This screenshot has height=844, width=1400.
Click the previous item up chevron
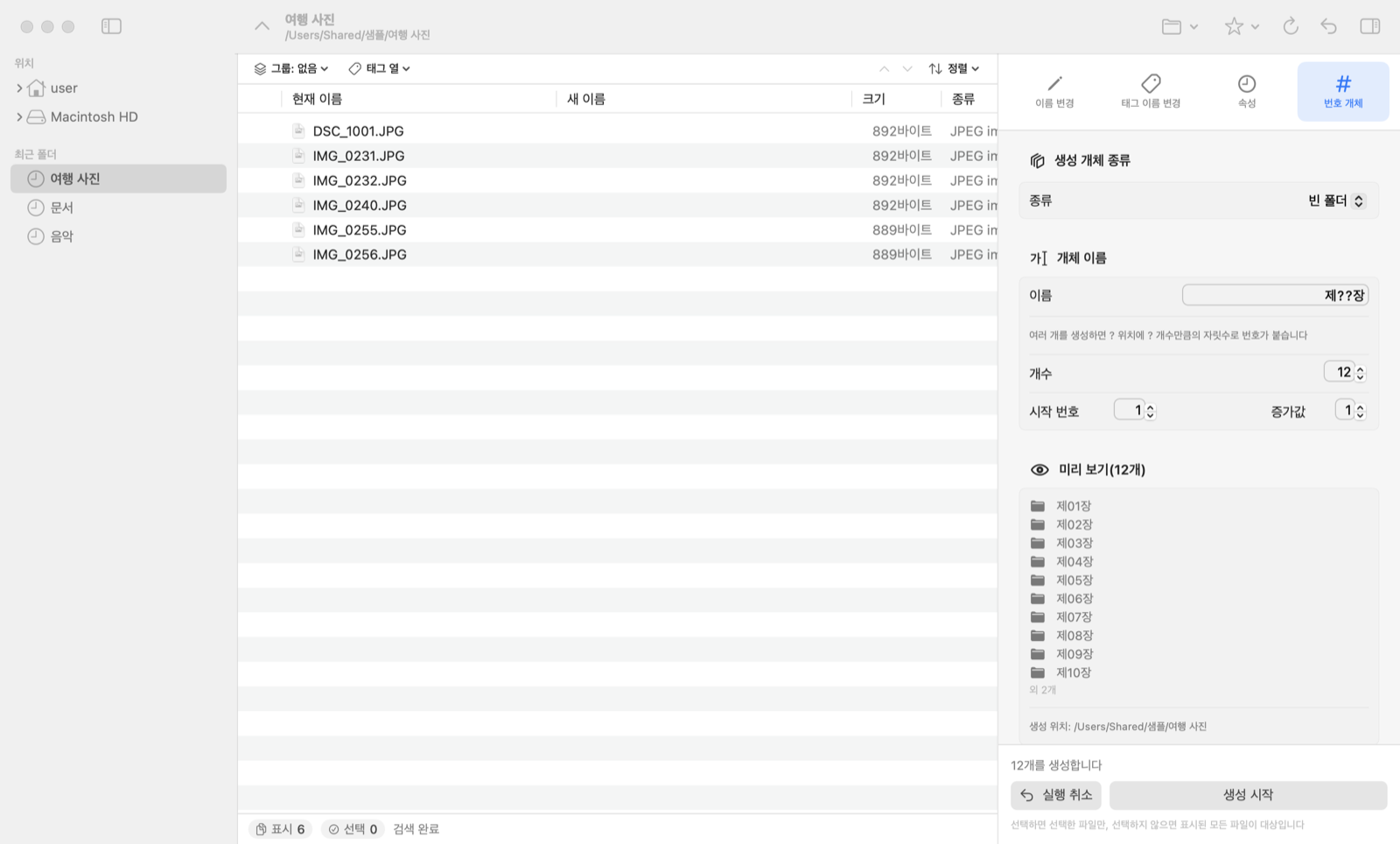point(884,68)
